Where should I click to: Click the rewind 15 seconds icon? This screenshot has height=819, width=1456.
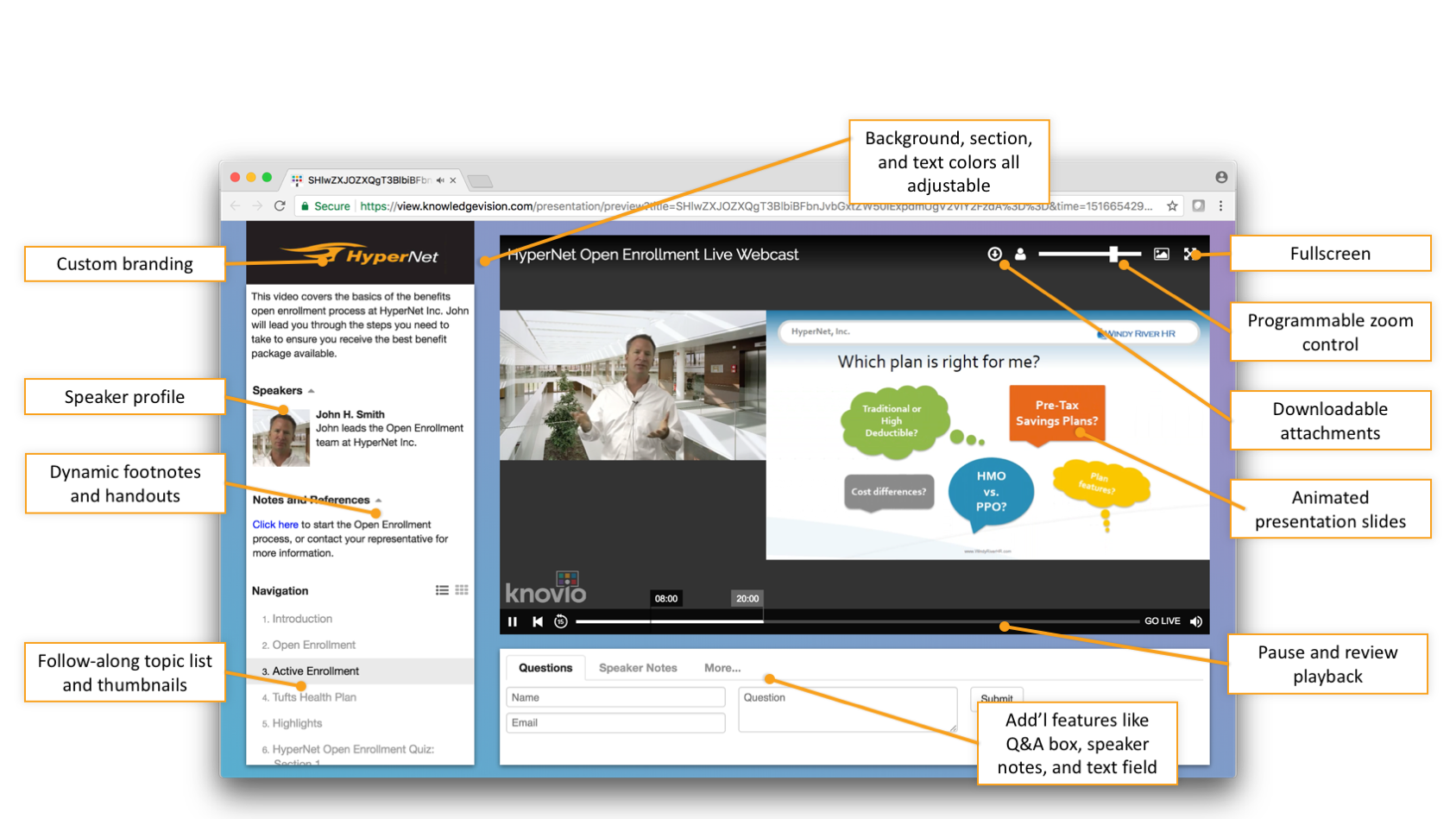tap(561, 621)
